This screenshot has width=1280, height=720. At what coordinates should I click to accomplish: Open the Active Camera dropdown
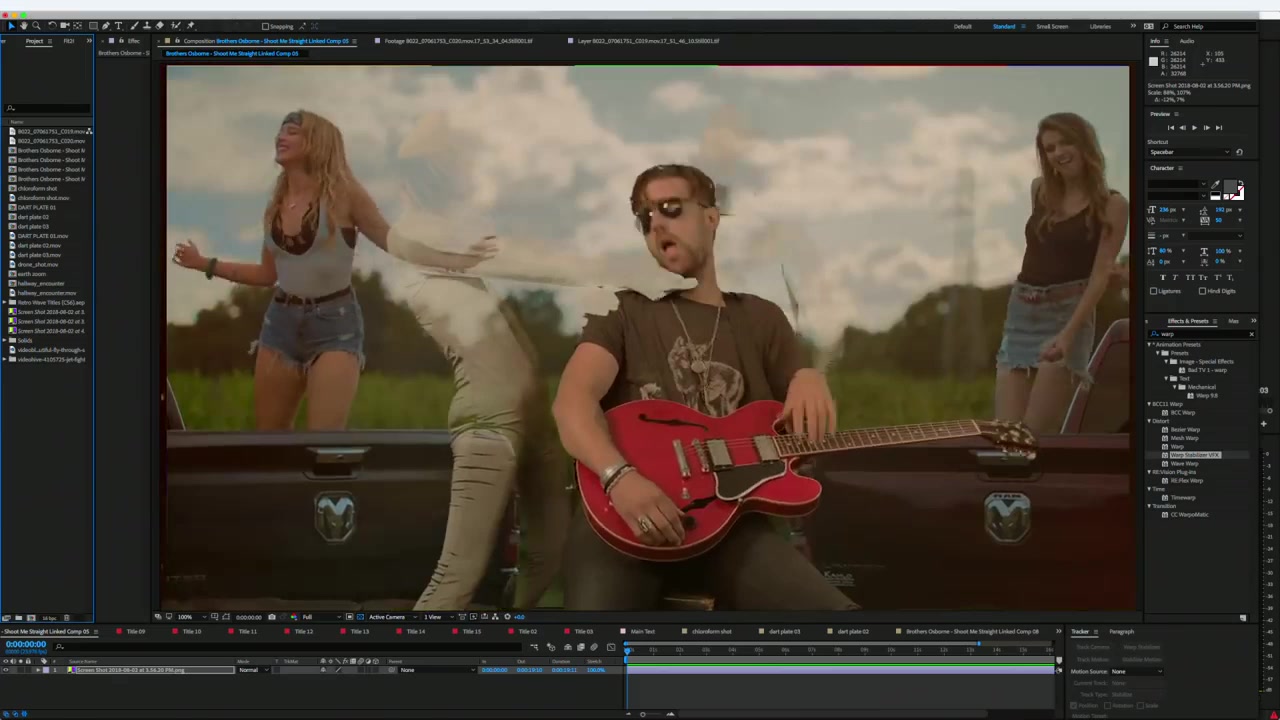[388, 617]
